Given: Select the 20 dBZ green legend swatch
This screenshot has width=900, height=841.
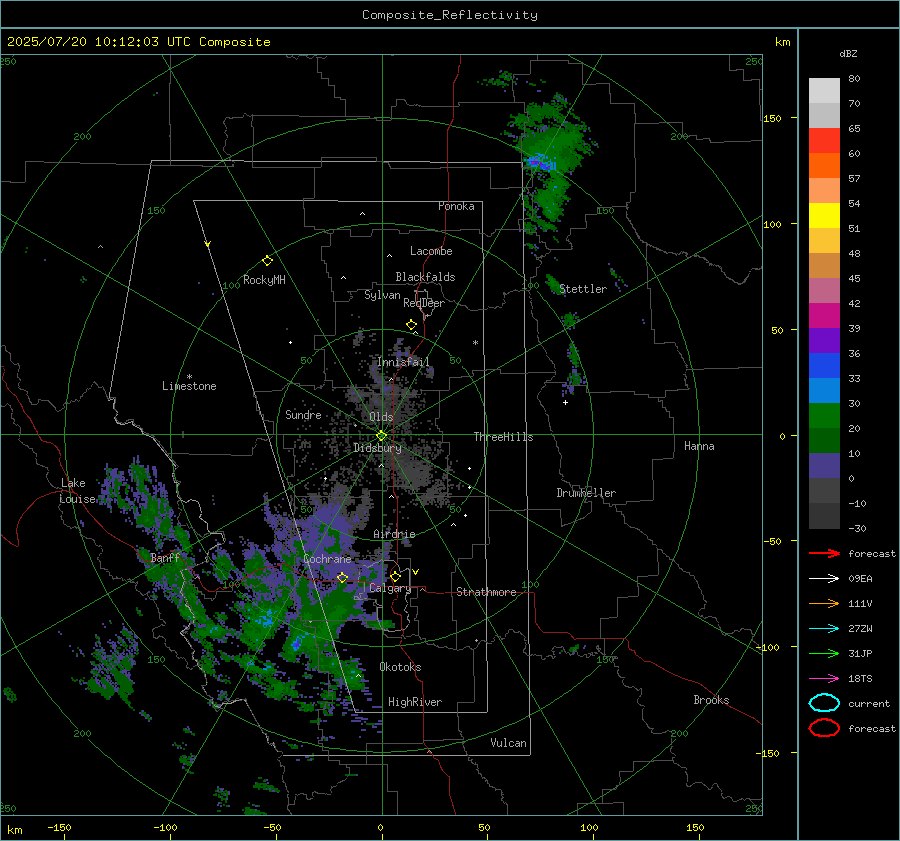Looking at the screenshot, I should pos(824,416).
